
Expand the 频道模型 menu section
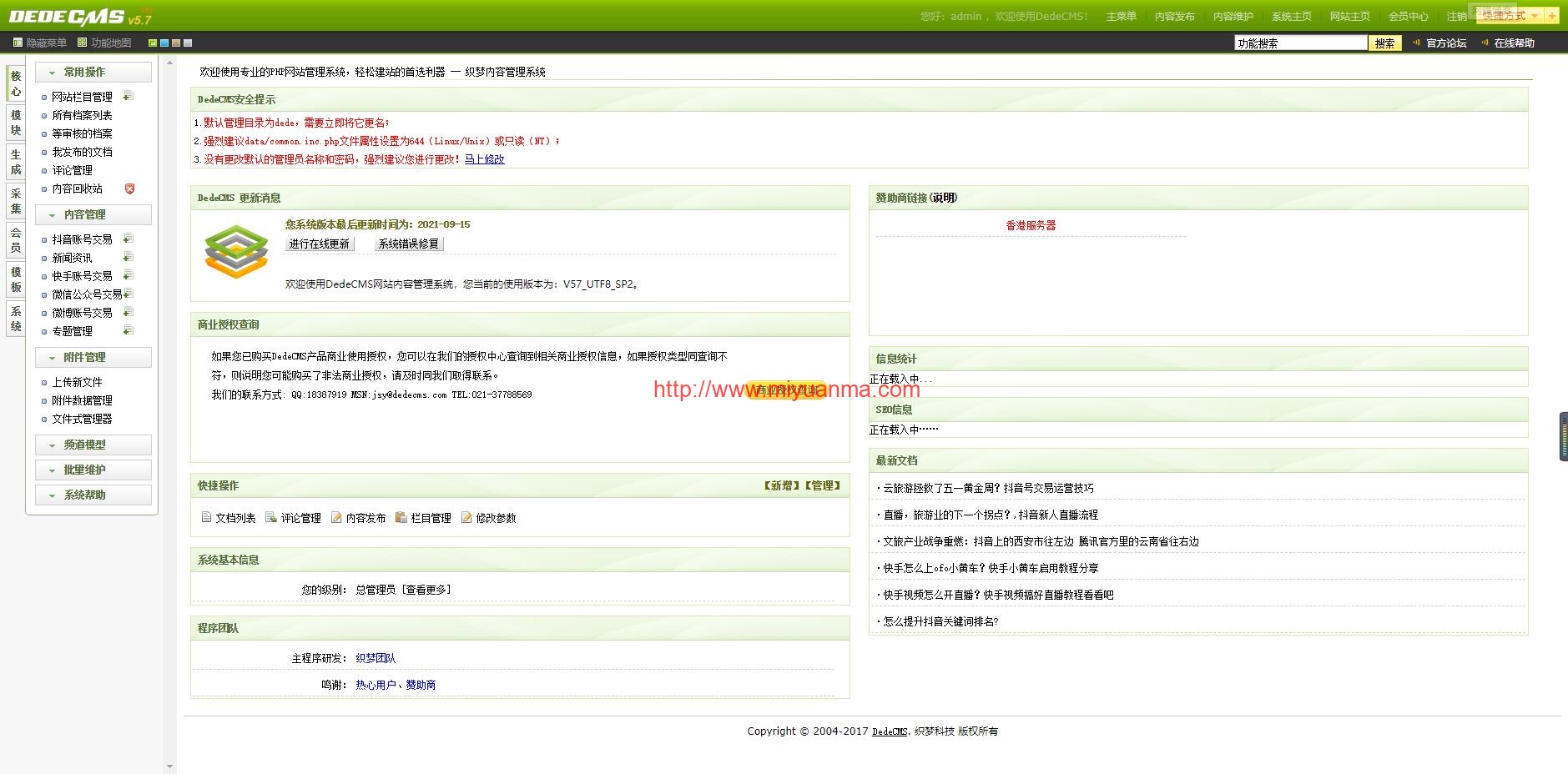93,445
